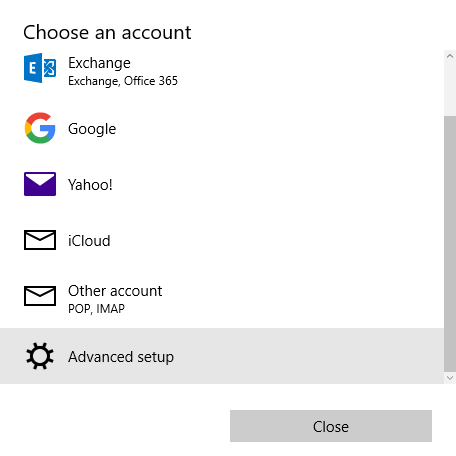Choose the purple Yahoo! envelope icon

tap(40, 184)
